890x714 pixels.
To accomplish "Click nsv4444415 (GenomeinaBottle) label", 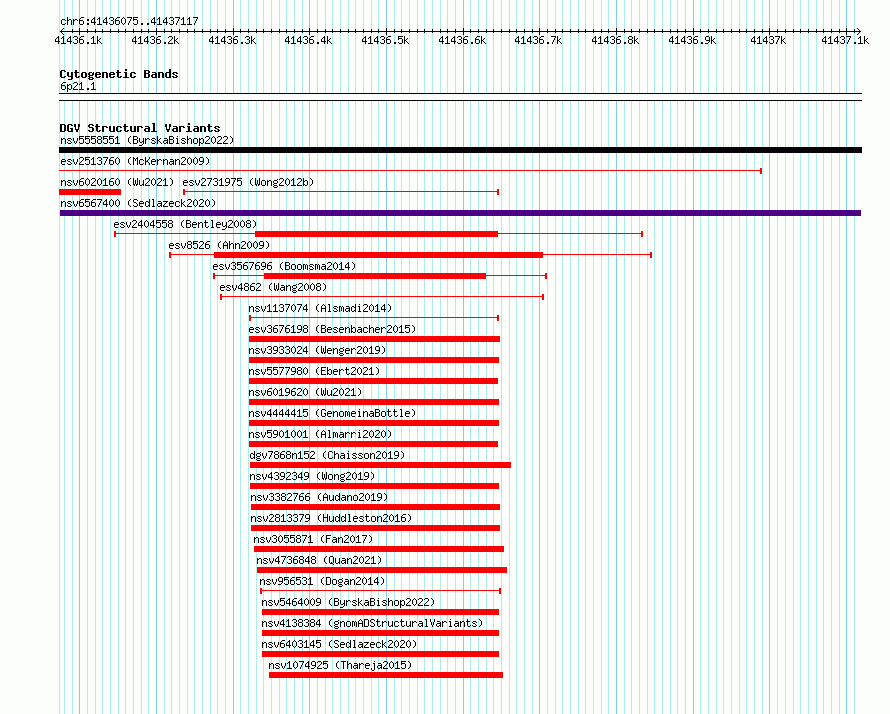I will click(x=332, y=413).
